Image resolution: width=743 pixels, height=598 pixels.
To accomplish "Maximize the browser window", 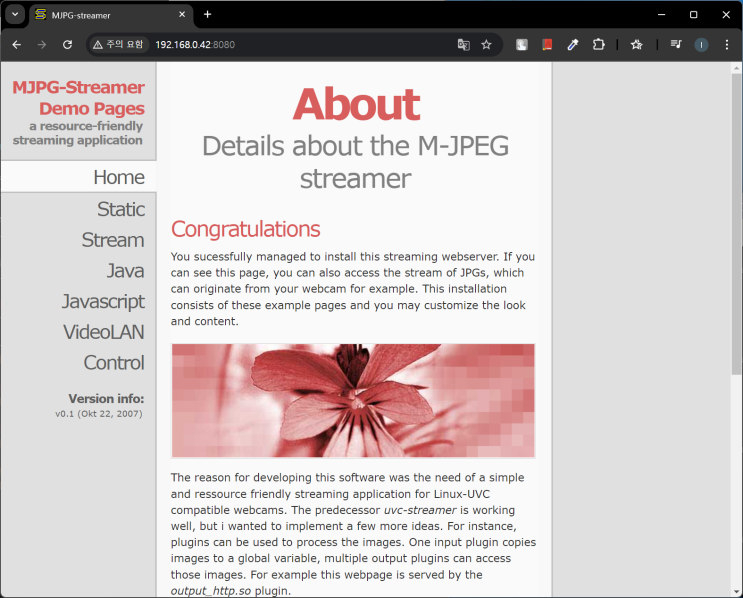I will tap(693, 15).
